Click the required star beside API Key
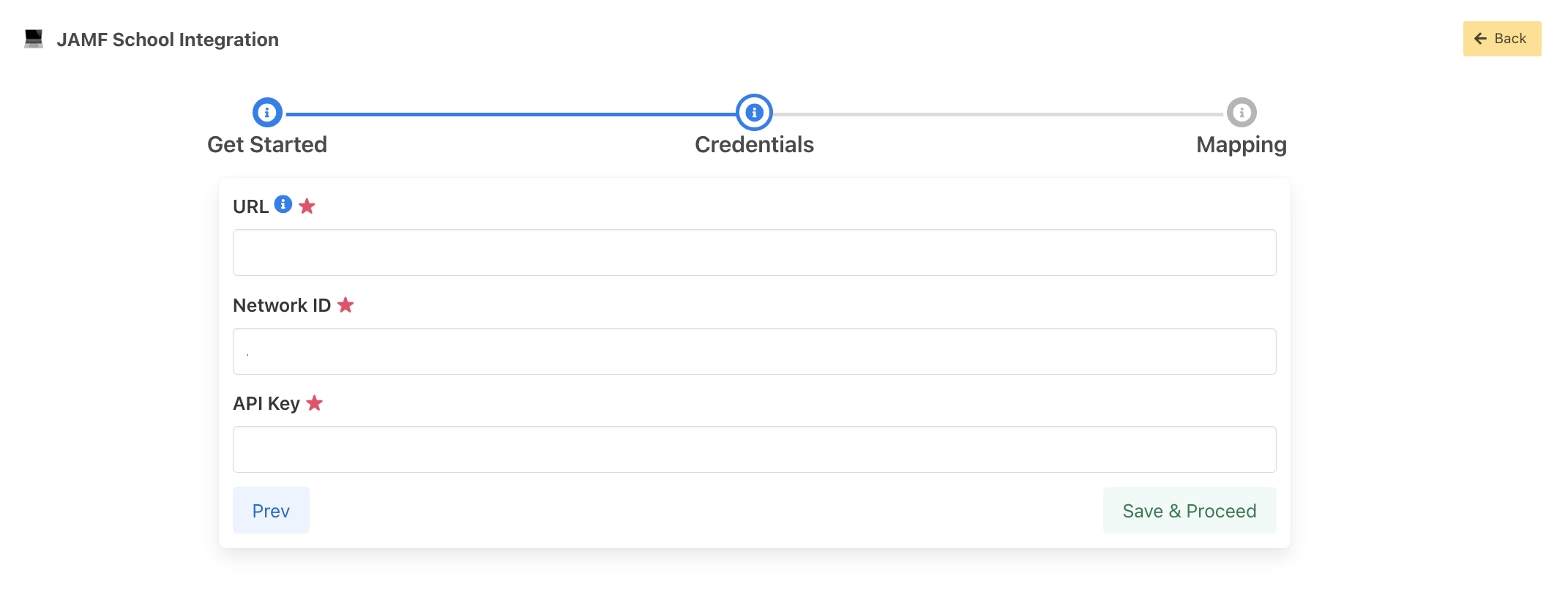This screenshot has height=606, width=1568. pos(315,403)
